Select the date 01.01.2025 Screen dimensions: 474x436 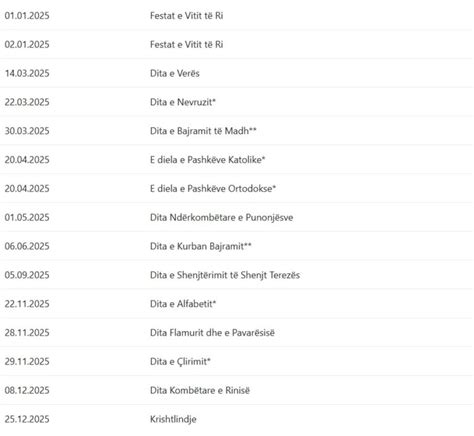pos(27,16)
